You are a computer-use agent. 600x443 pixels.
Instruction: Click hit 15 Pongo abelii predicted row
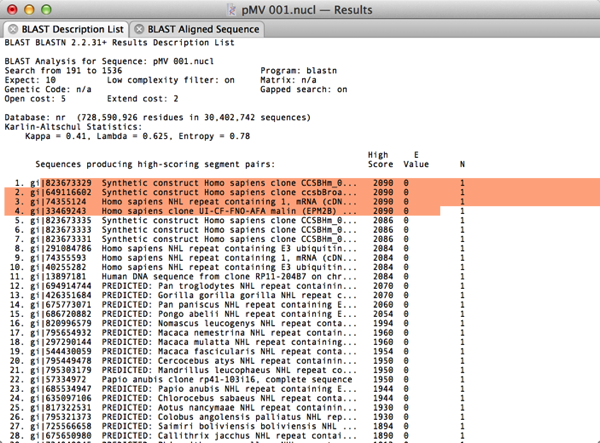click(x=200, y=315)
